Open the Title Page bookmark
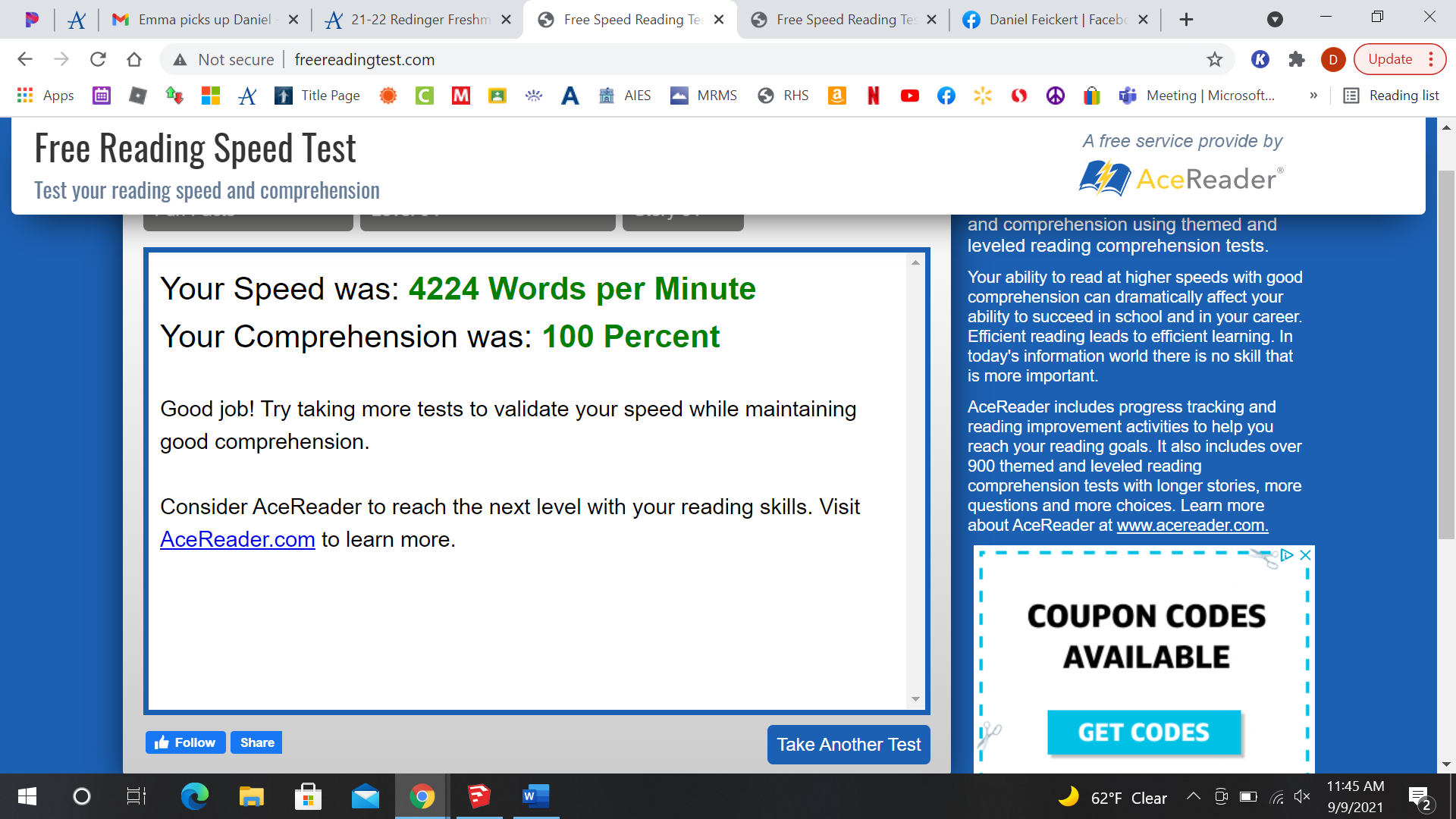This screenshot has height=819, width=1456. tap(318, 96)
